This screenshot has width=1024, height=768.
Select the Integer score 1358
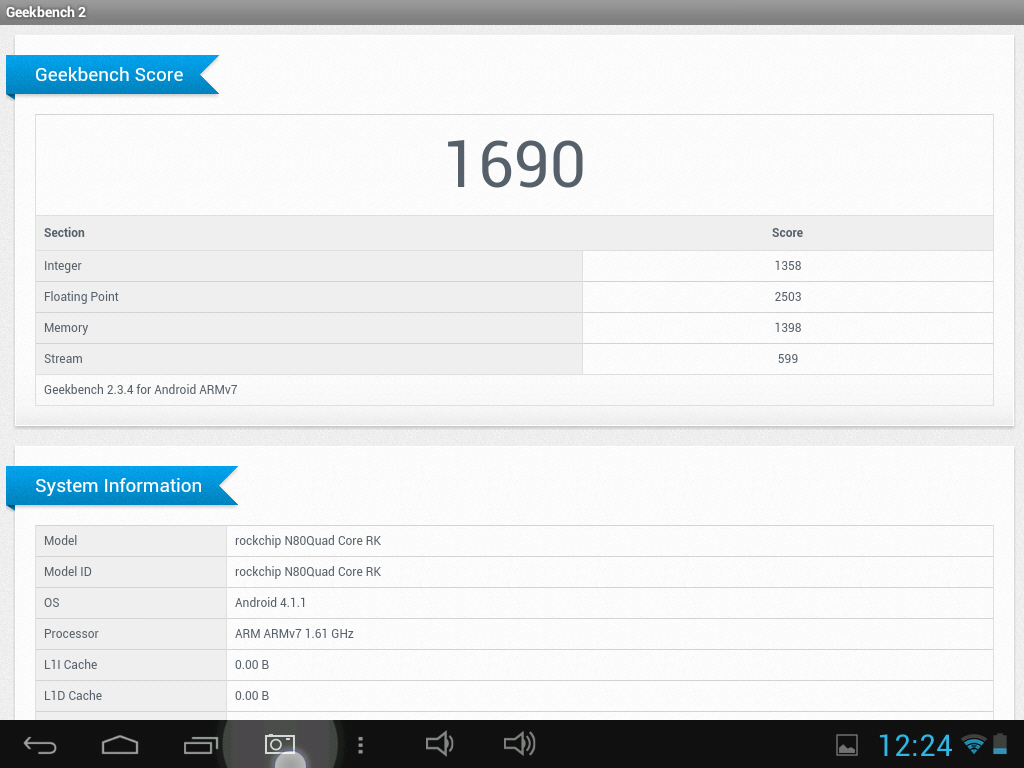[788, 266]
